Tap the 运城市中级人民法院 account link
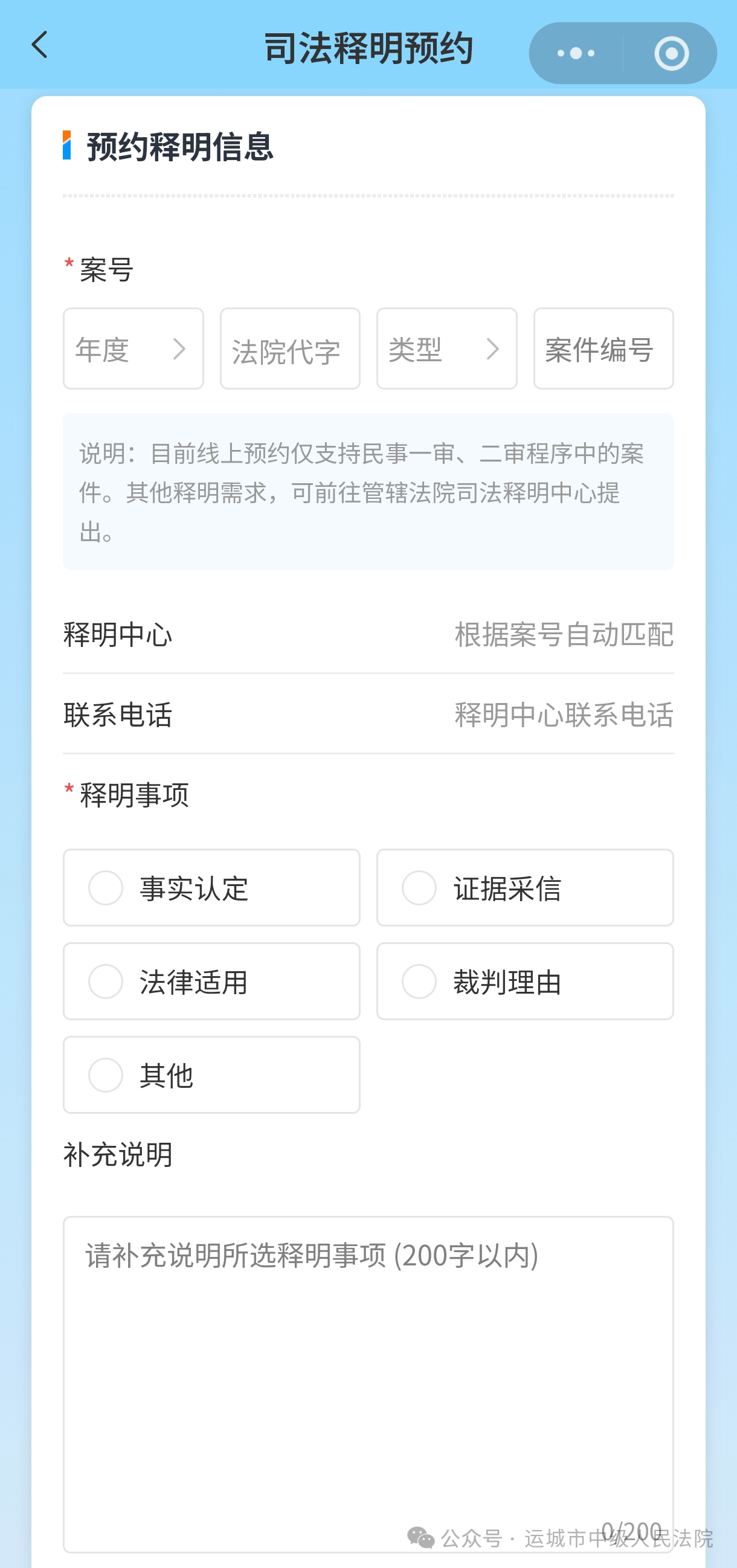The image size is (737, 1568). click(619, 1538)
